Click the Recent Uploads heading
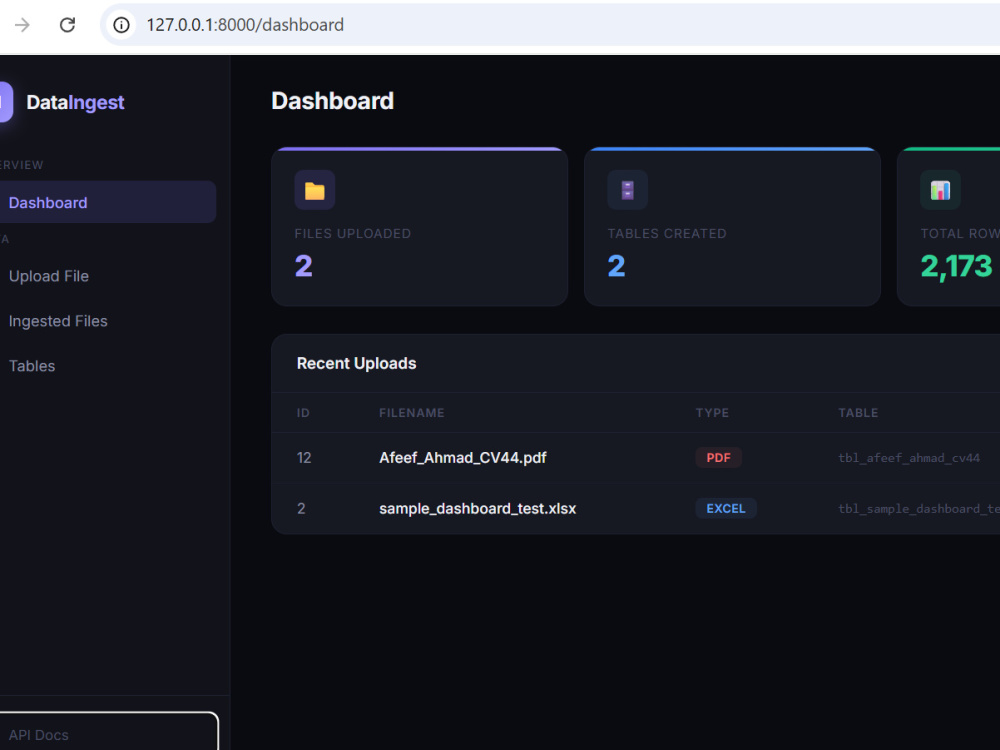Image resolution: width=1000 pixels, height=750 pixels. [357, 363]
